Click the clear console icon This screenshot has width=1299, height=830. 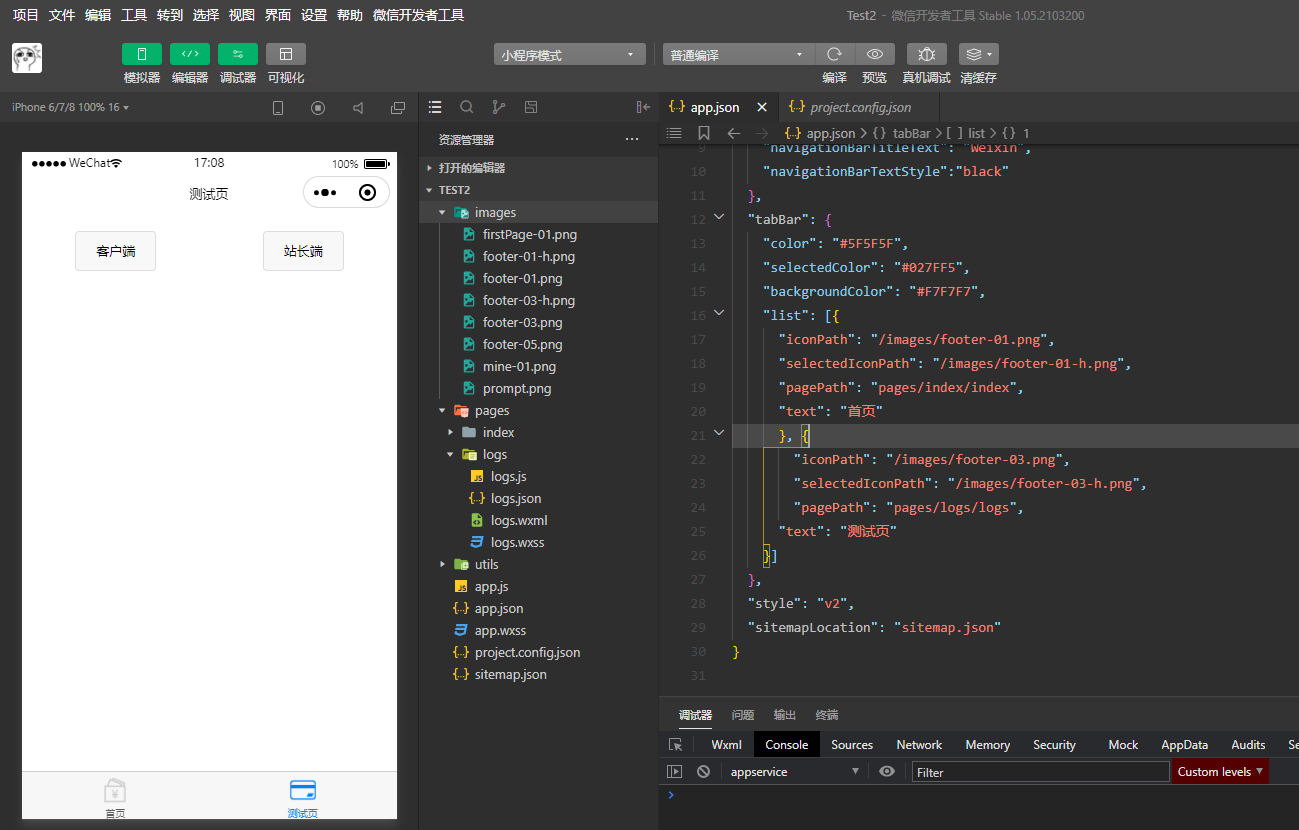(704, 772)
